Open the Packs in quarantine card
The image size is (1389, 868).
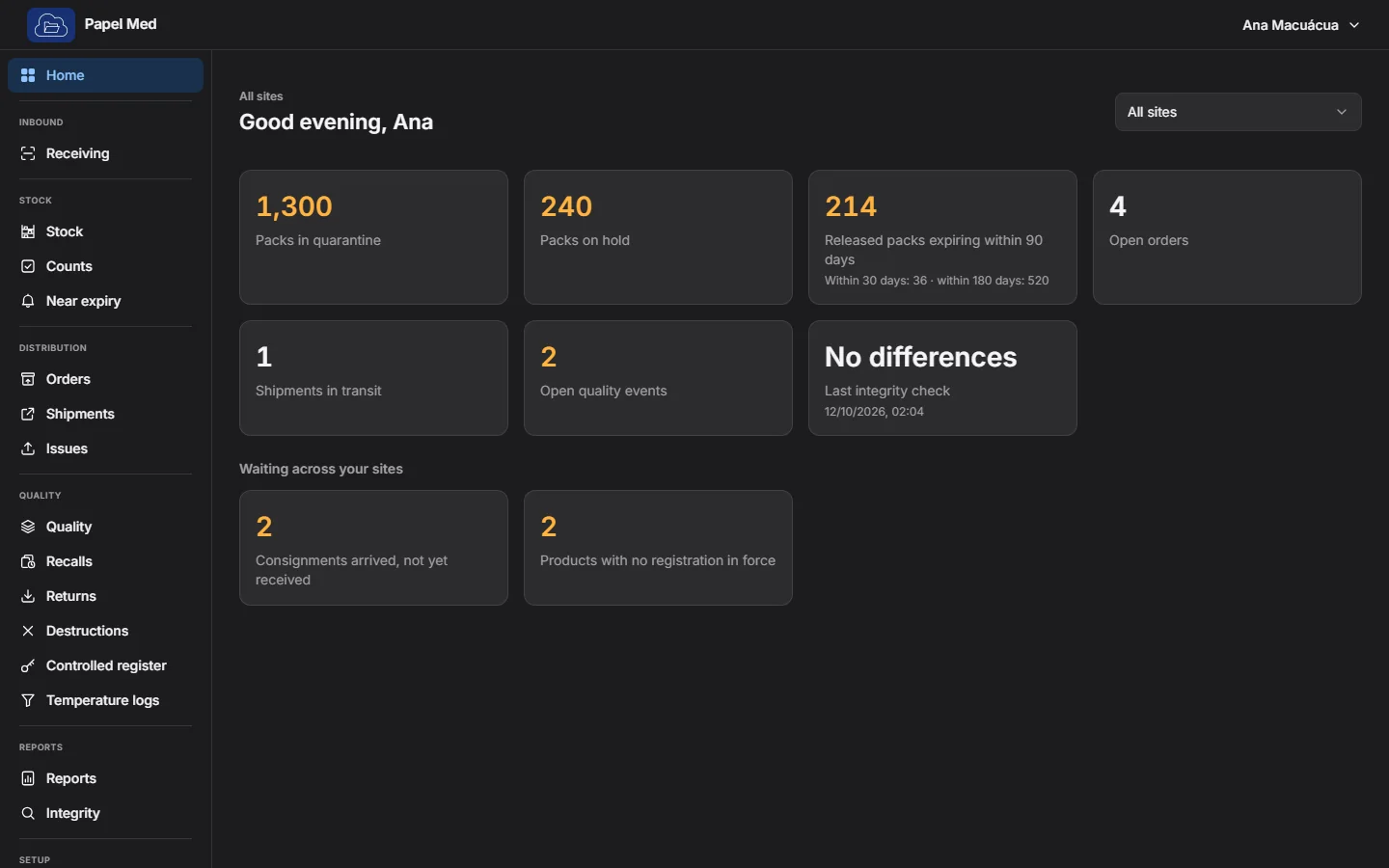[373, 237]
